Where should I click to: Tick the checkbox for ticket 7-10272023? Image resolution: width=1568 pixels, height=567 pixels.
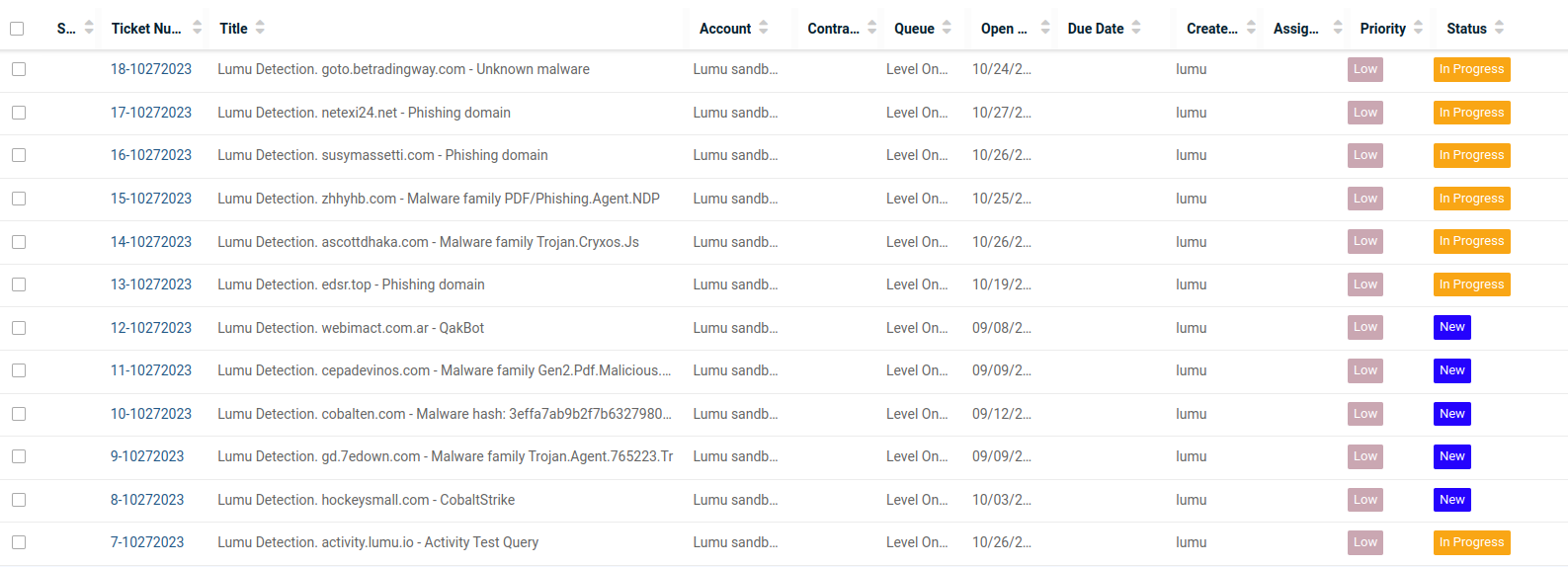(19, 542)
